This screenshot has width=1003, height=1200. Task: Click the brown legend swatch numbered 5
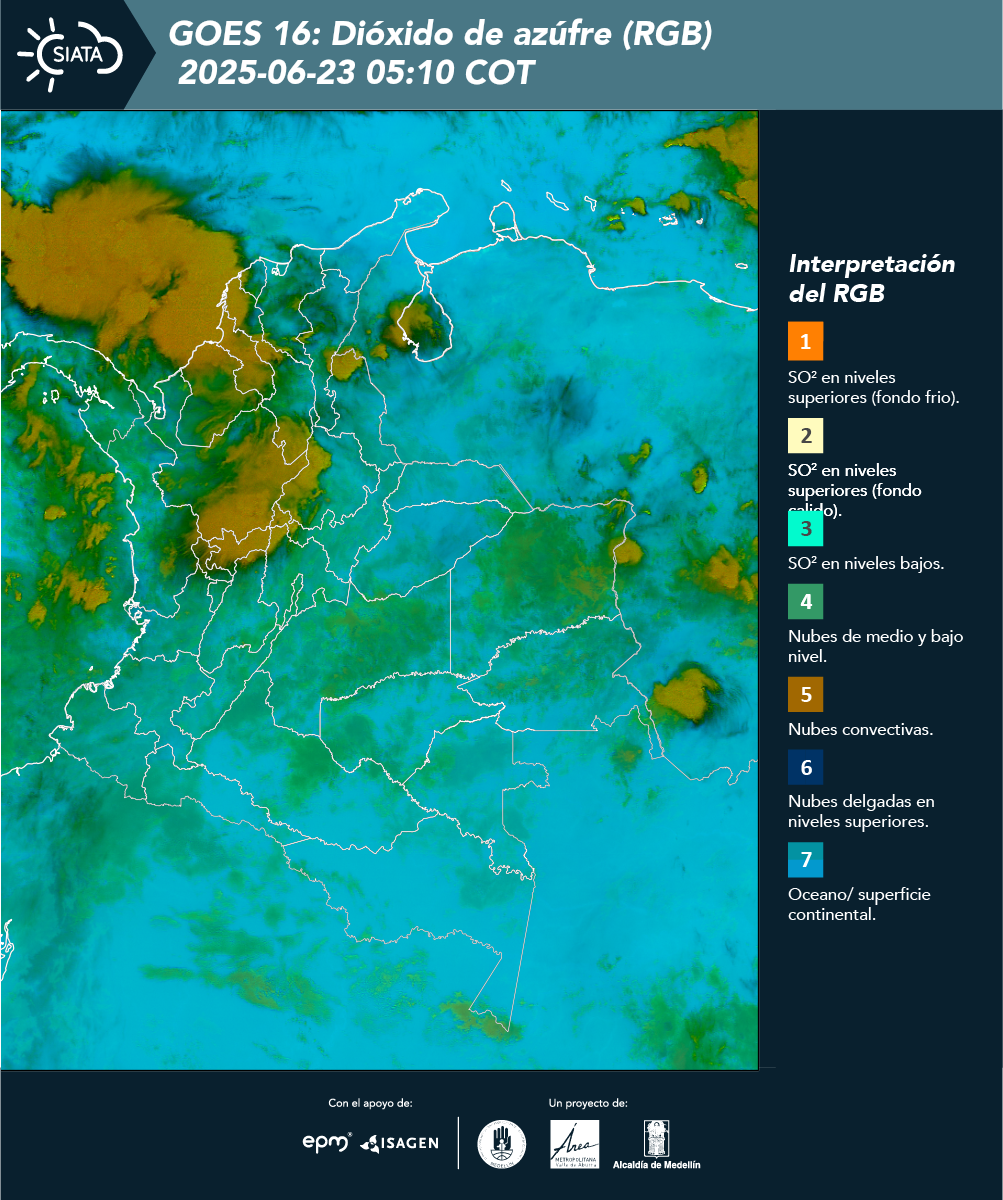[805, 694]
